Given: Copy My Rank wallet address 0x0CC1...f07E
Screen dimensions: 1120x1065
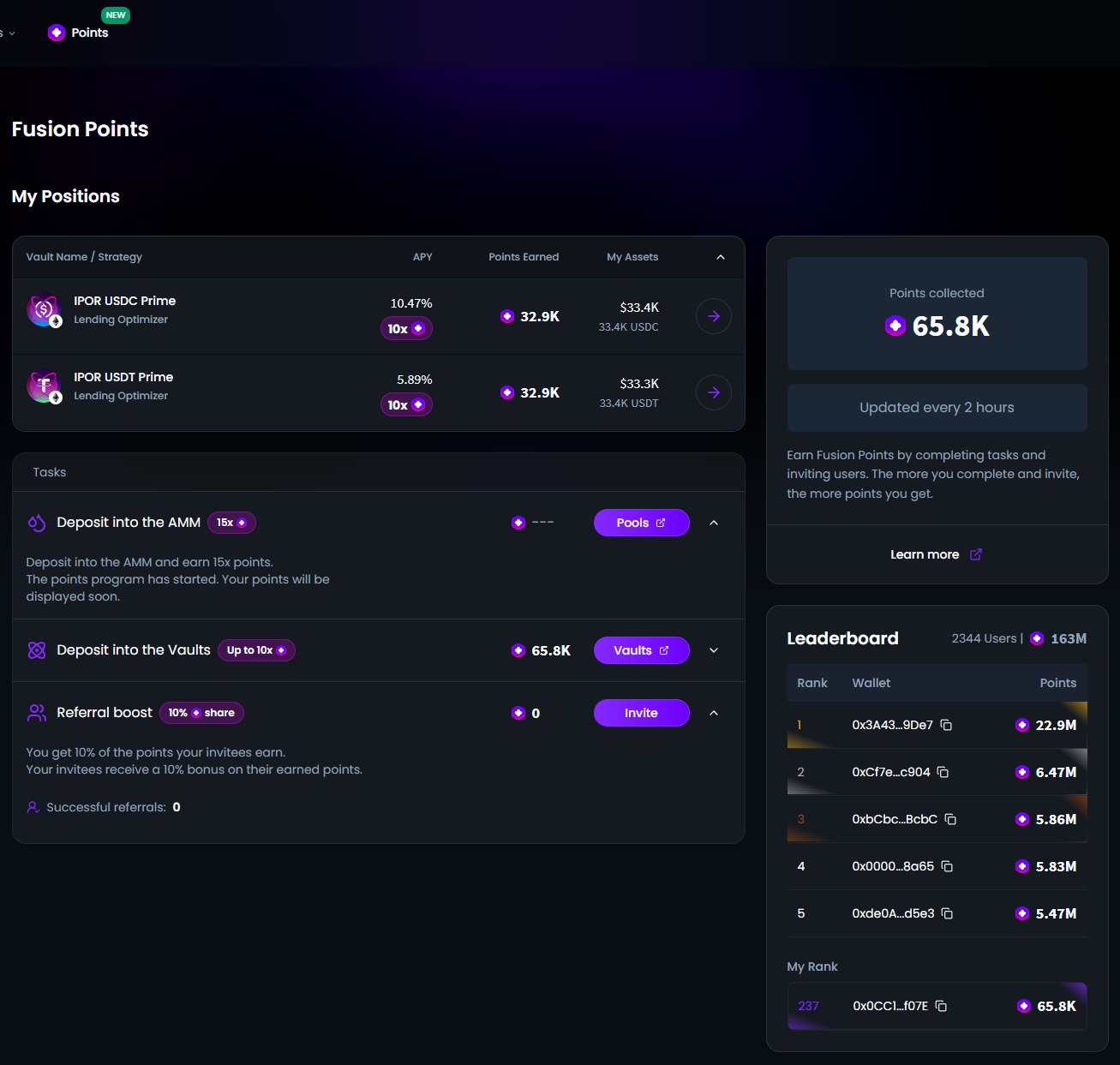Looking at the screenshot, I should 941,1006.
